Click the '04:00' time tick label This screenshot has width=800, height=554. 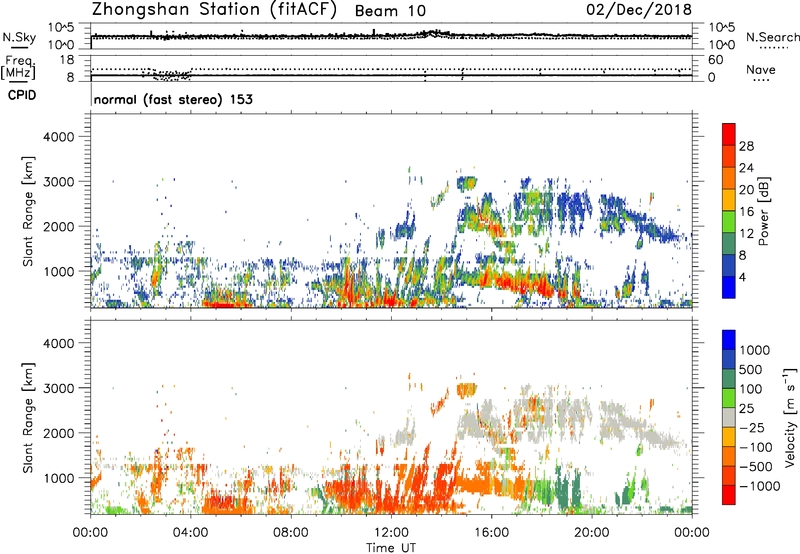191,533
